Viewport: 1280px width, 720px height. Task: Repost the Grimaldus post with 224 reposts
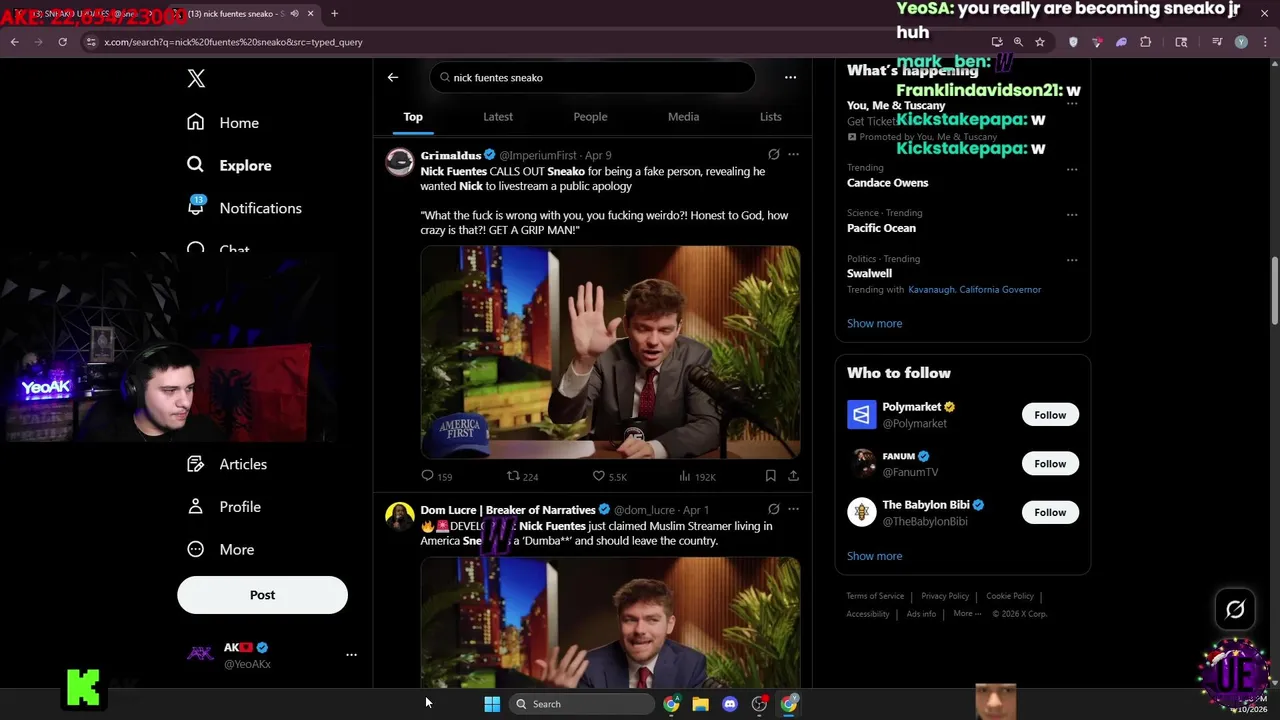click(x=523, y=476)
